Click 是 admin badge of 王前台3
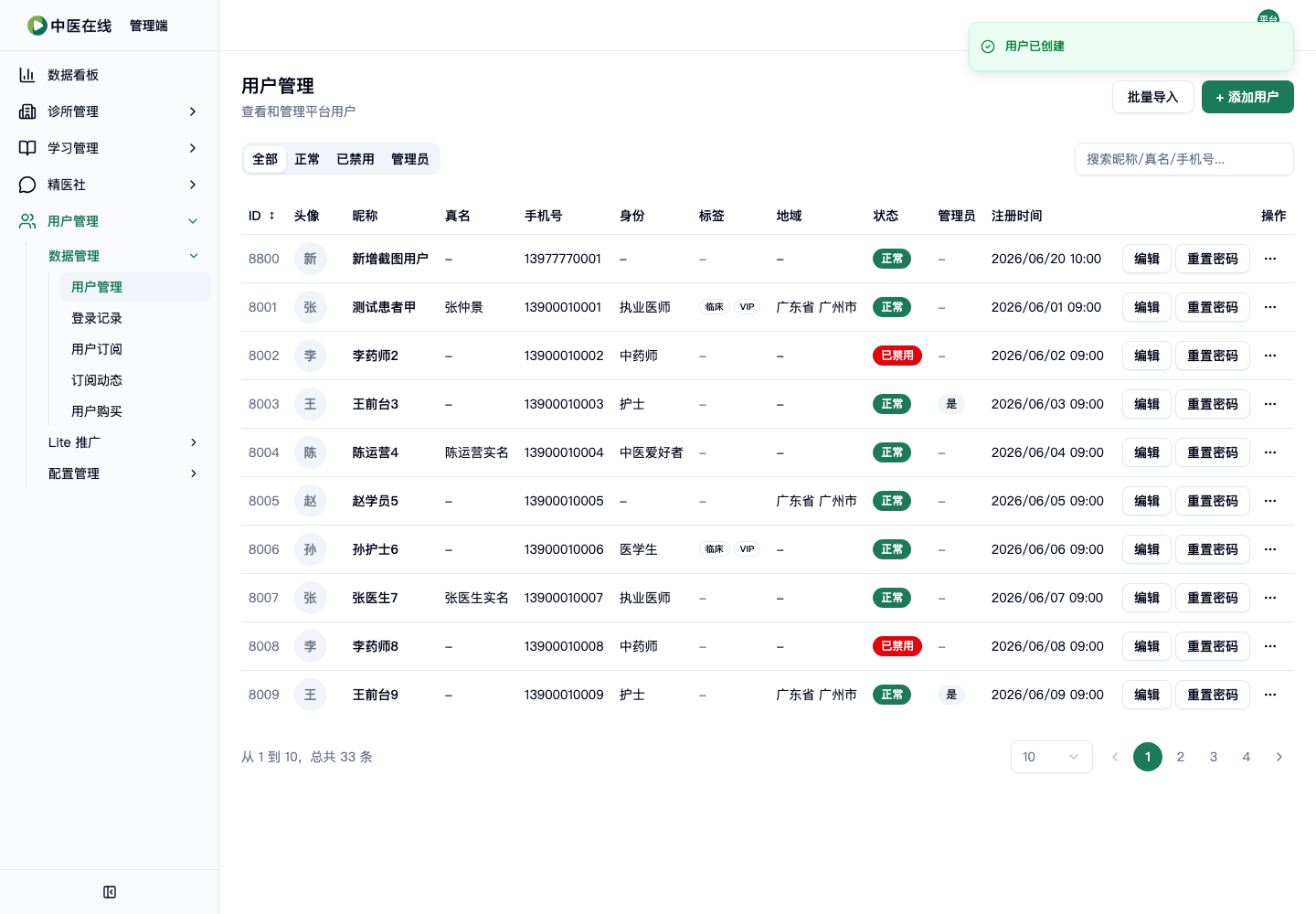 [x=951, y=404]
